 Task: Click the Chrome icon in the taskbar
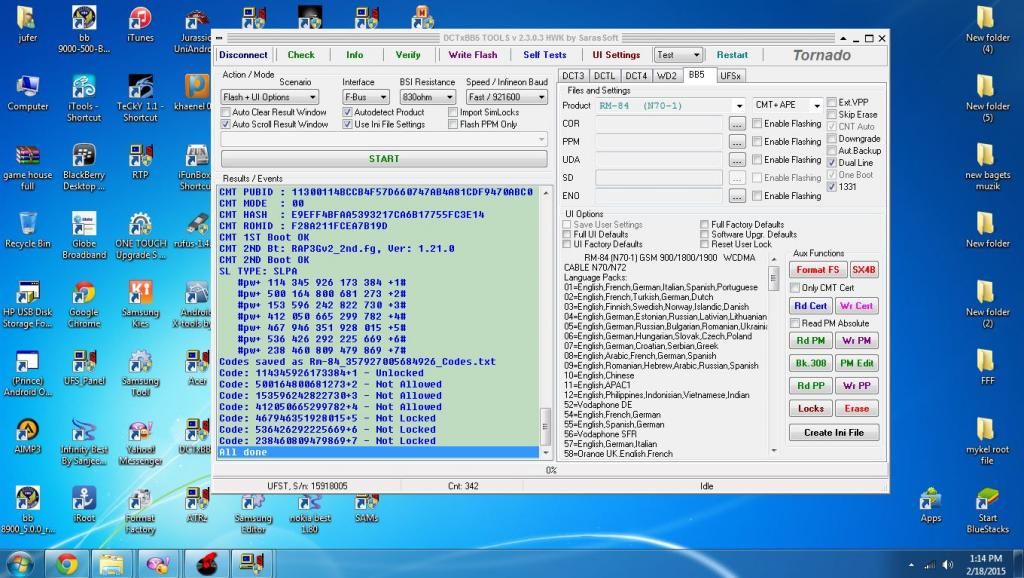tap(67, 563)
